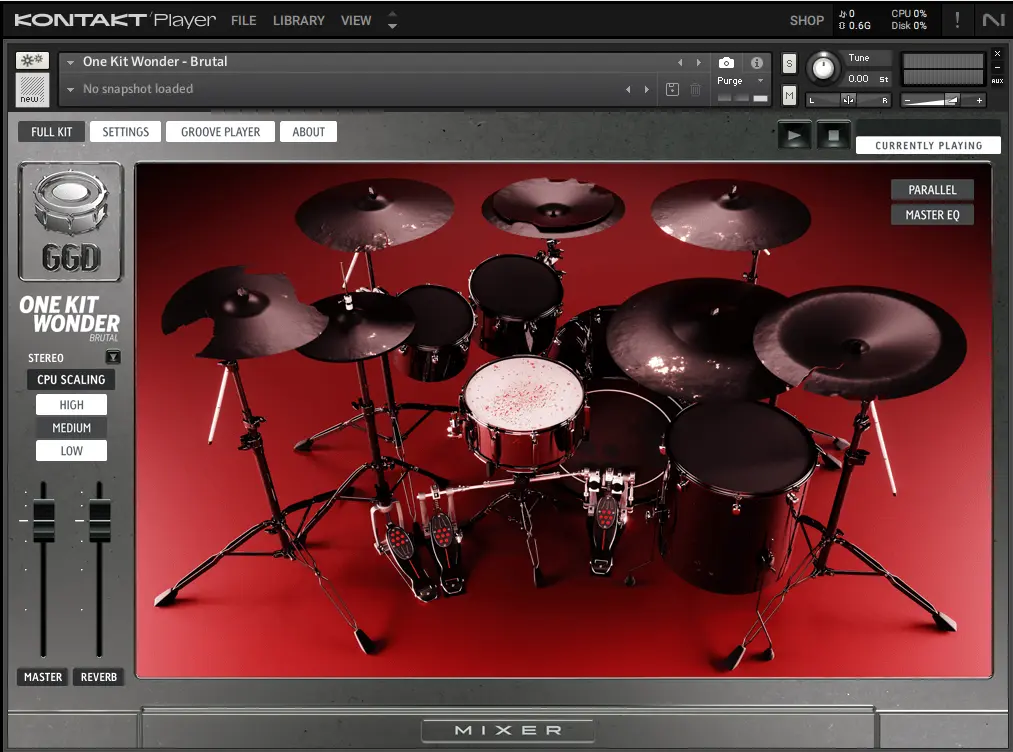The image size is (1013, 752).
Task: Set CPU scaling to LOW
Action: [71, 451]
